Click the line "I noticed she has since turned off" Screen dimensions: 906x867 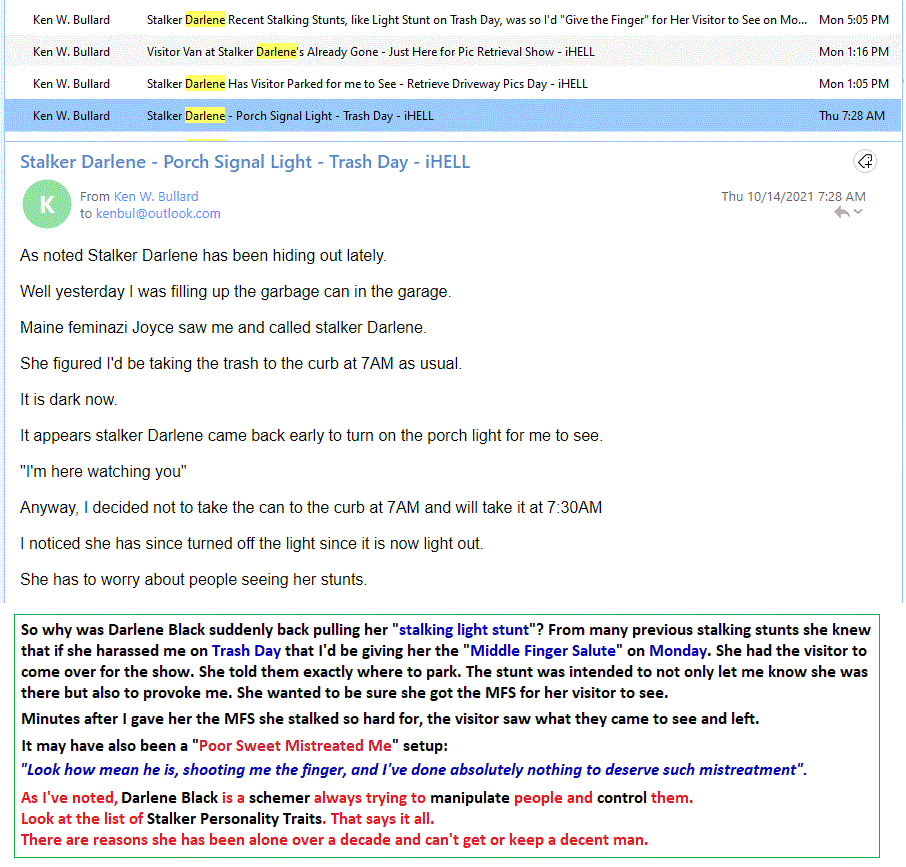(252, 544)
